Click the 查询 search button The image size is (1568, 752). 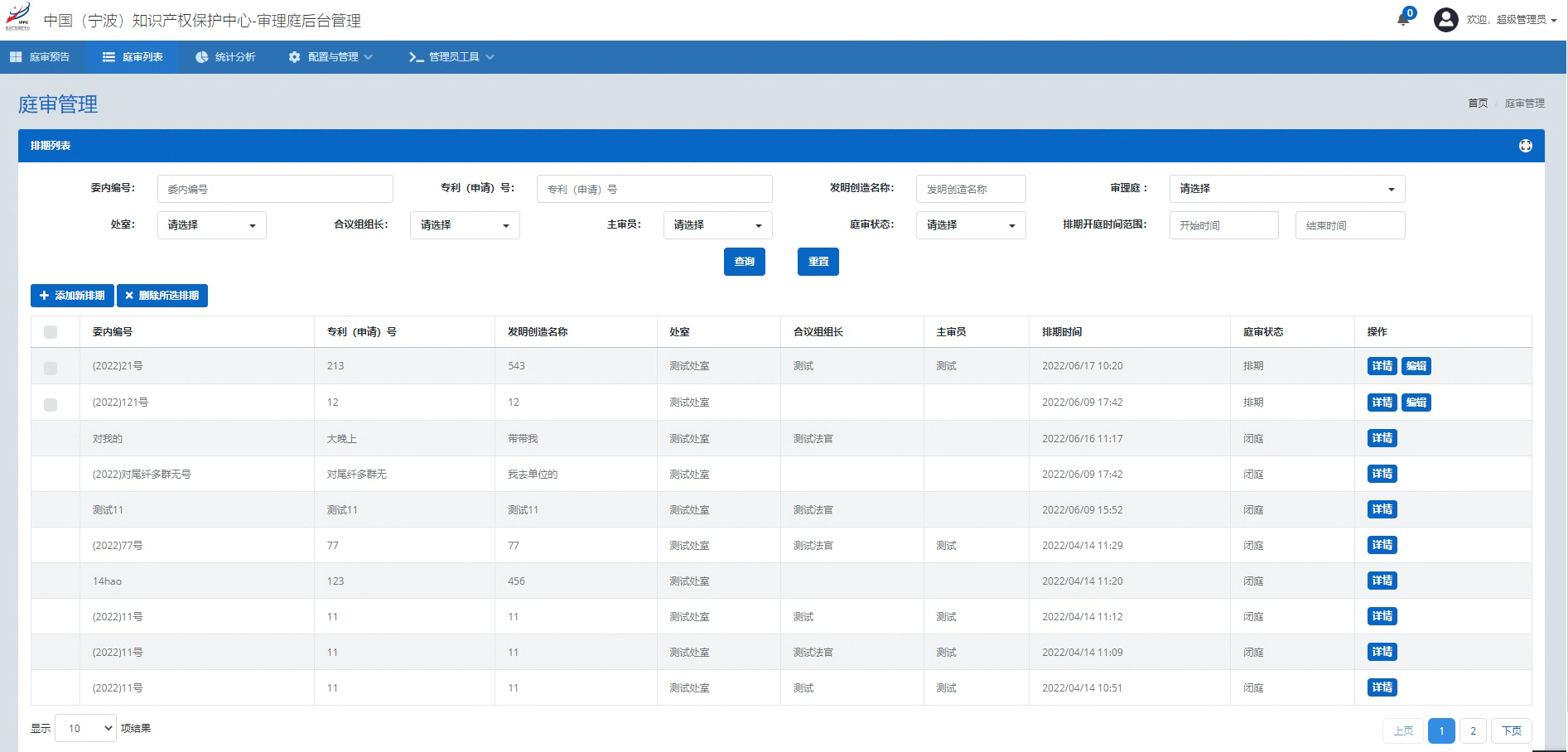coord(744,262)
